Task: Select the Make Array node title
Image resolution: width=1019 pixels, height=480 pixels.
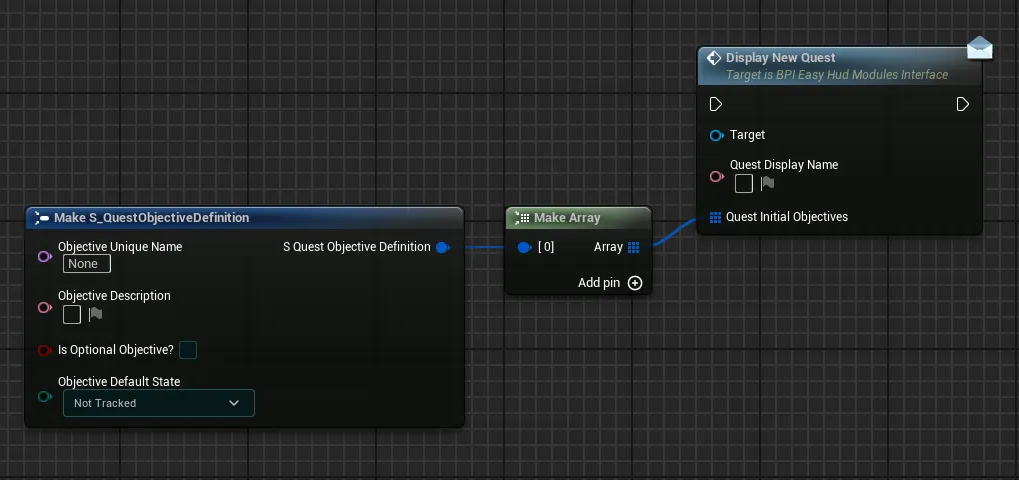Action: point(567,218)
